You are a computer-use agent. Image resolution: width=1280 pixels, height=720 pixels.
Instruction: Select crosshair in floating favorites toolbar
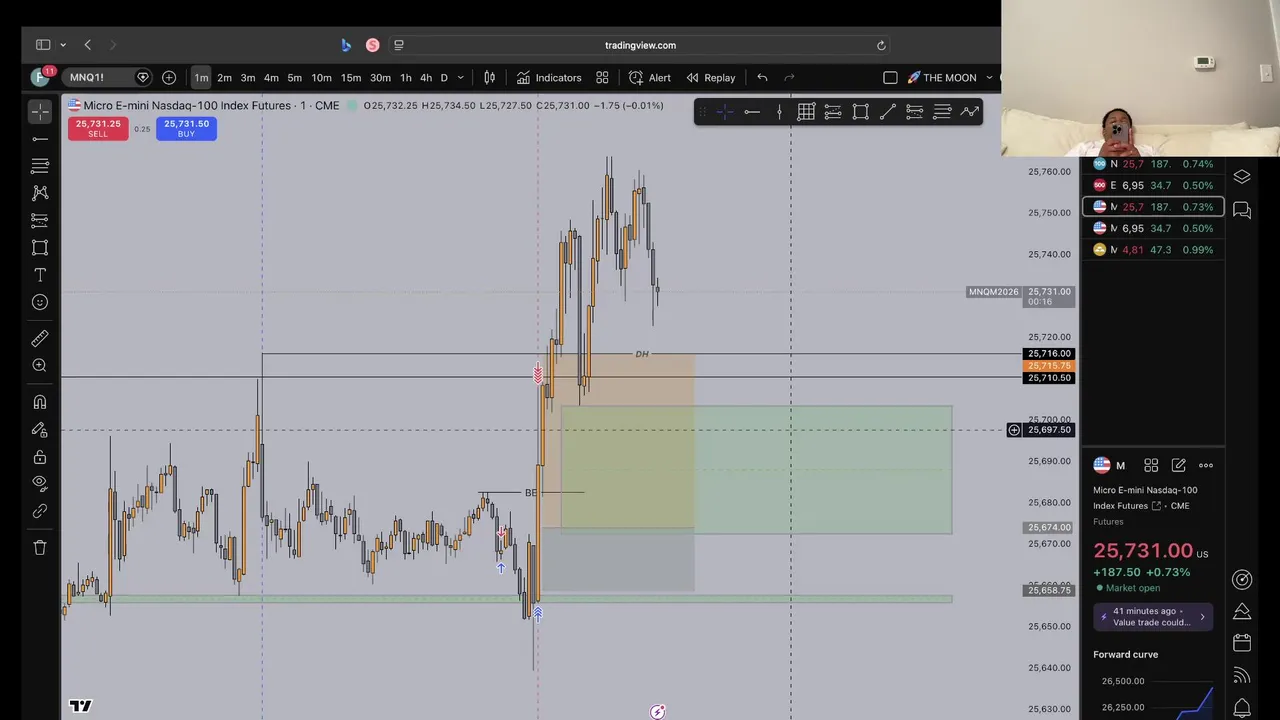725,112
